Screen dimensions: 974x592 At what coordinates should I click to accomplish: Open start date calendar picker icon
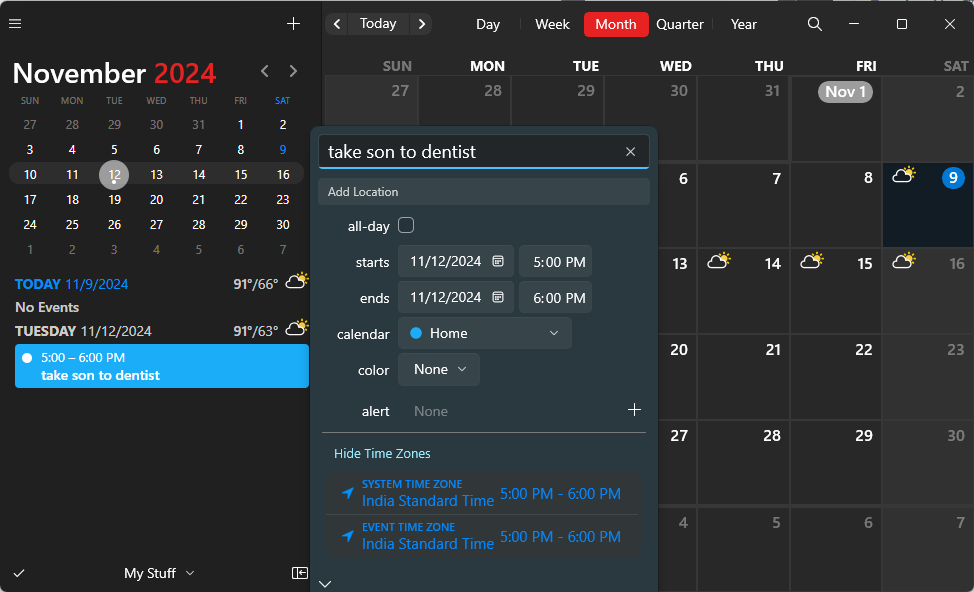[498, 262]
